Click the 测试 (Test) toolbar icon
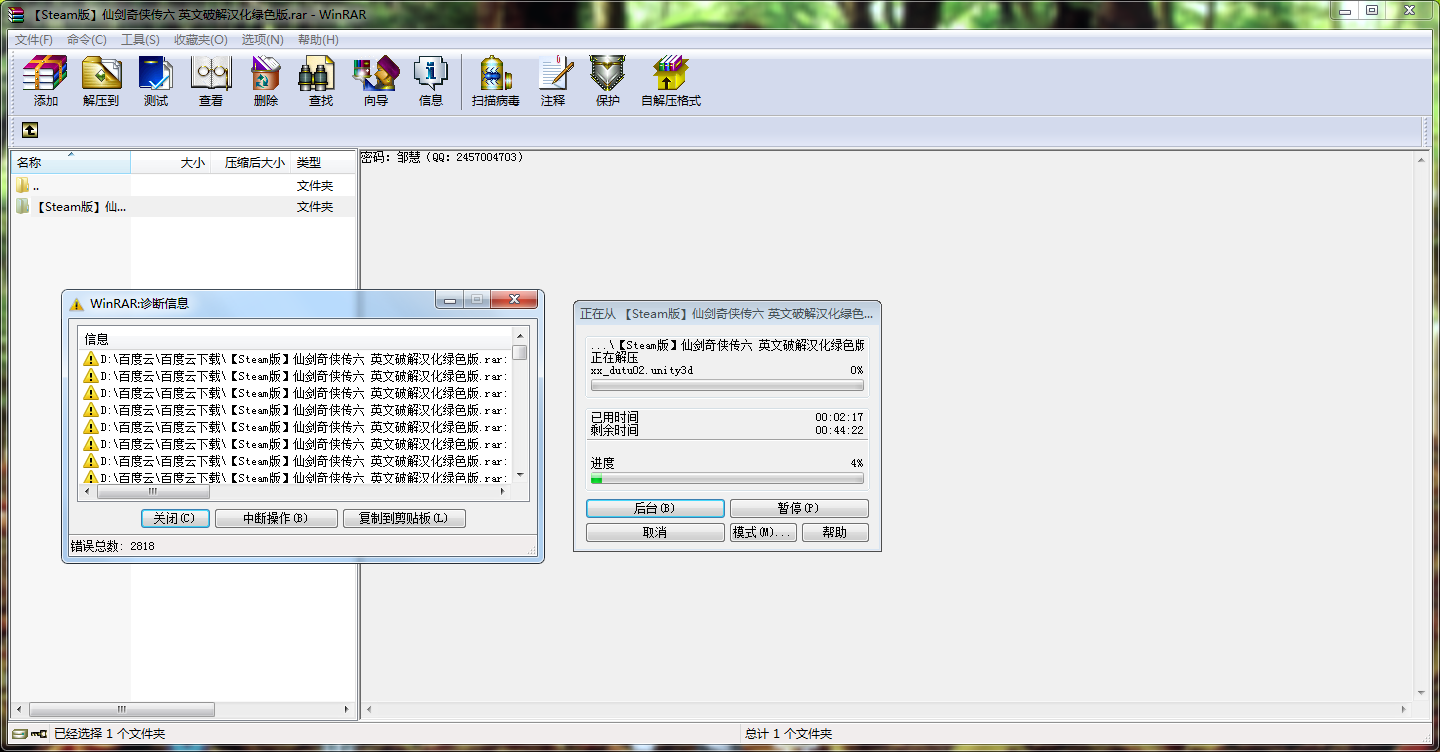The height and width of the screenshot is (752, 1440). [156, 81]
